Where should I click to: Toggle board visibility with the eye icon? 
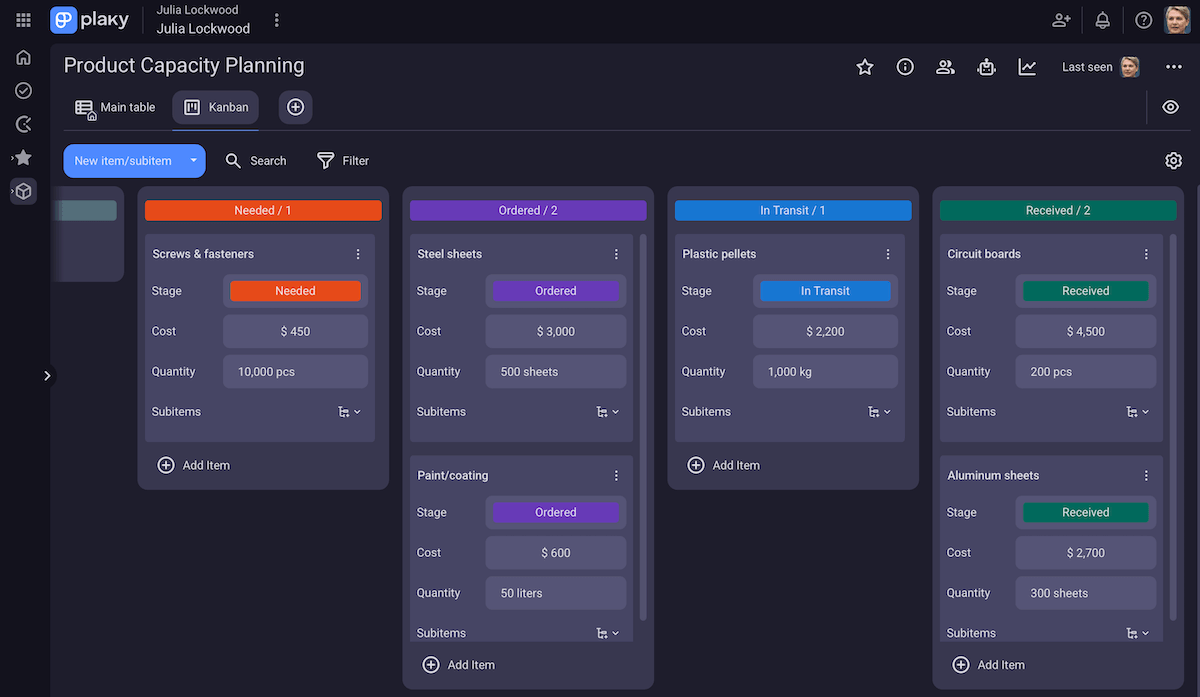pyautogui.click(x=1170, y=106)
